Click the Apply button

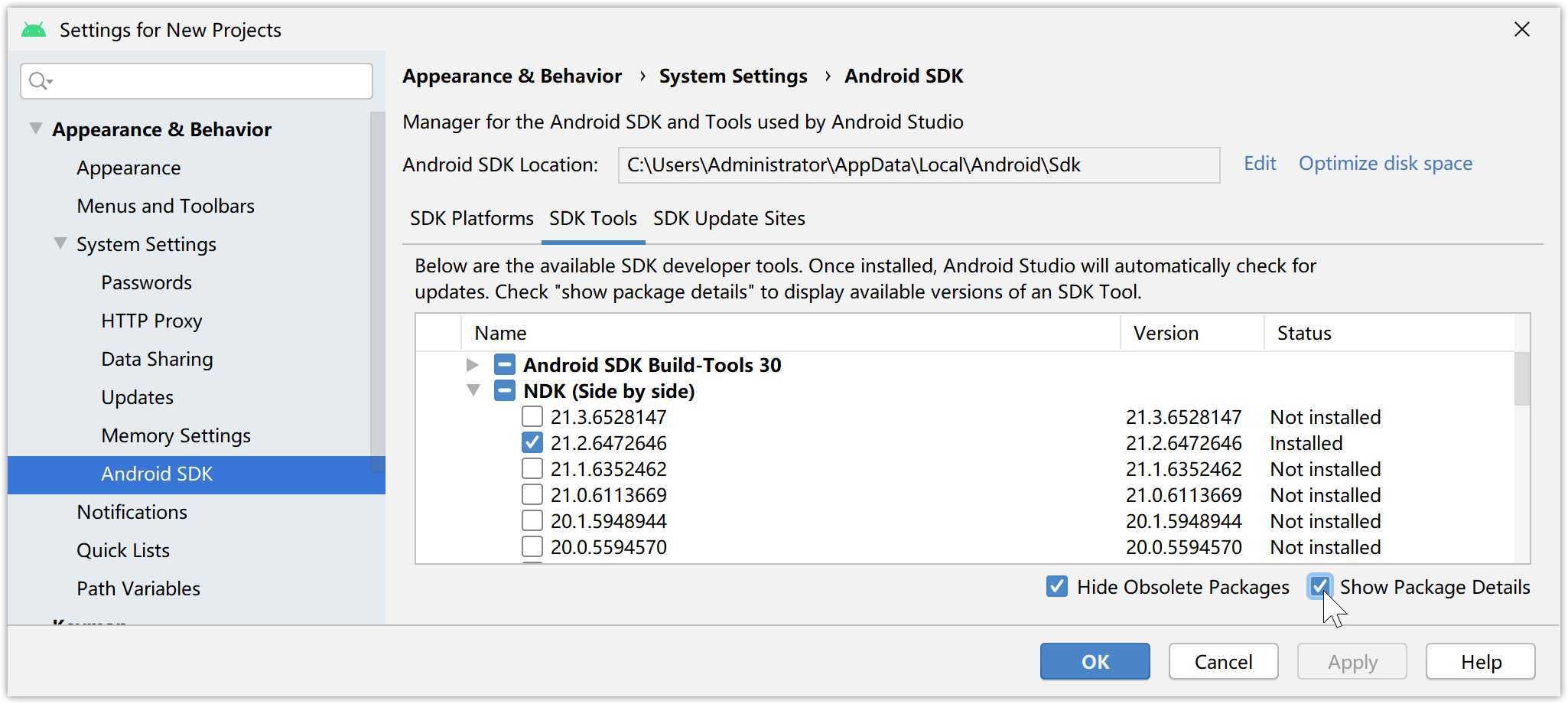tap(1352, 662)
